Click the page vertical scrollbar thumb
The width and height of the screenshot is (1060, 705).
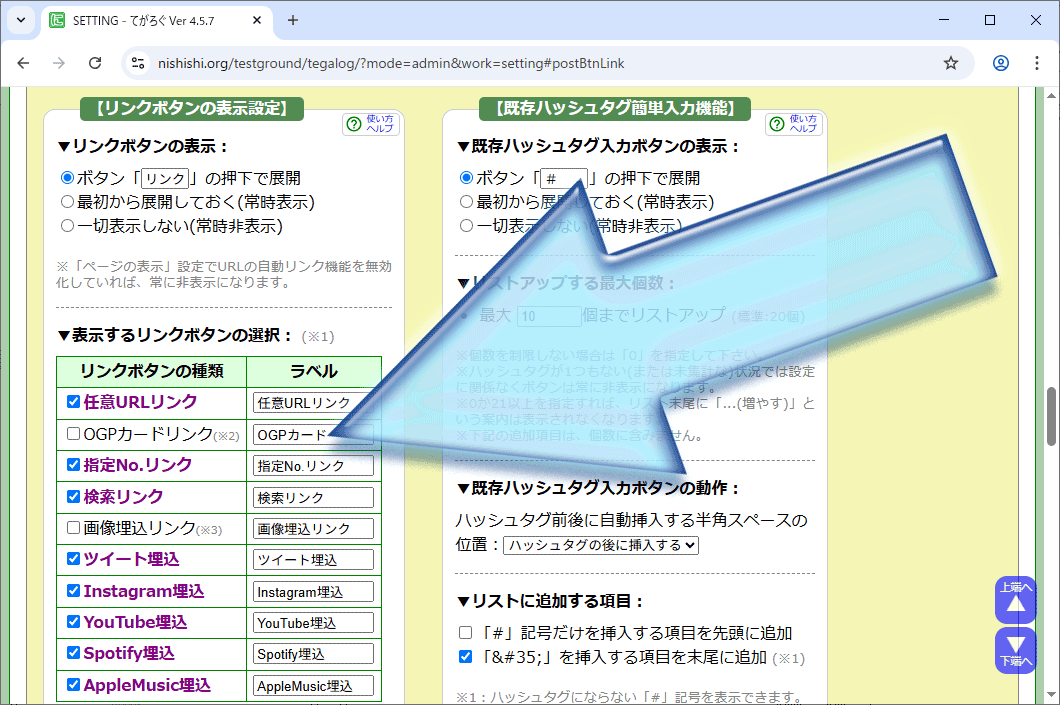1051,416
